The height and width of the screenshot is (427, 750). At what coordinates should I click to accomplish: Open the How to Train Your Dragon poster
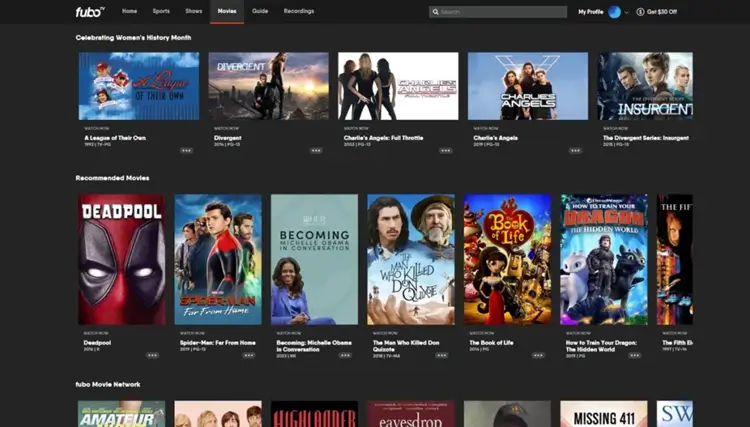click(x=604, y=260)
